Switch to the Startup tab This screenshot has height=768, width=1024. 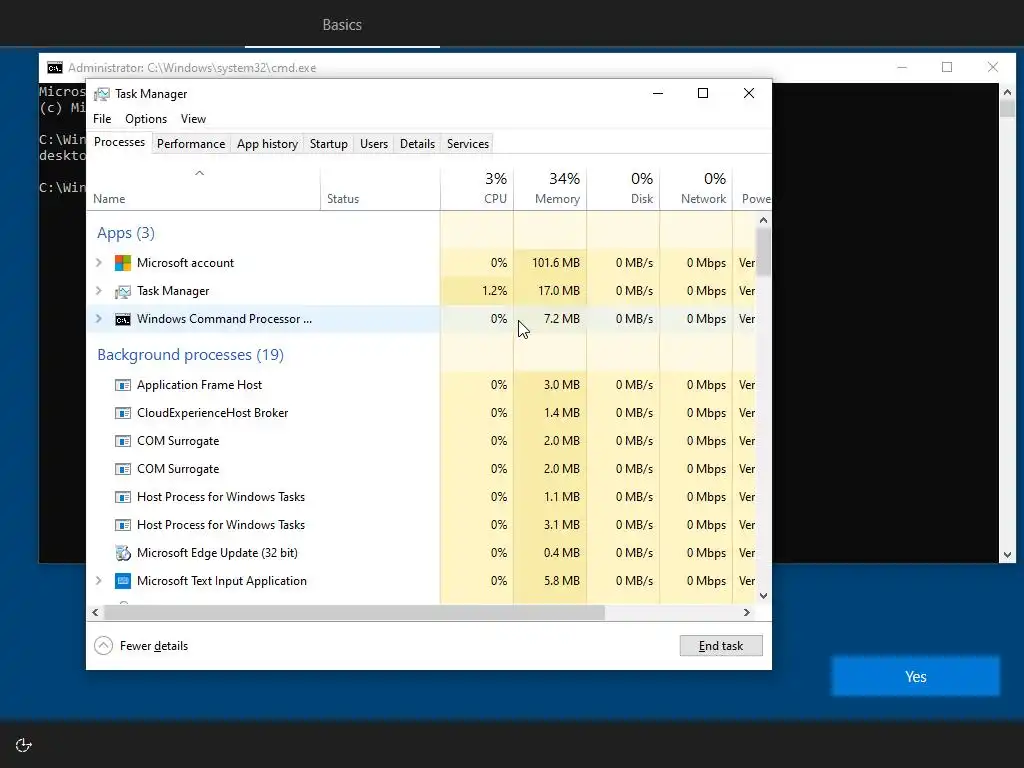tap(328, 144)
